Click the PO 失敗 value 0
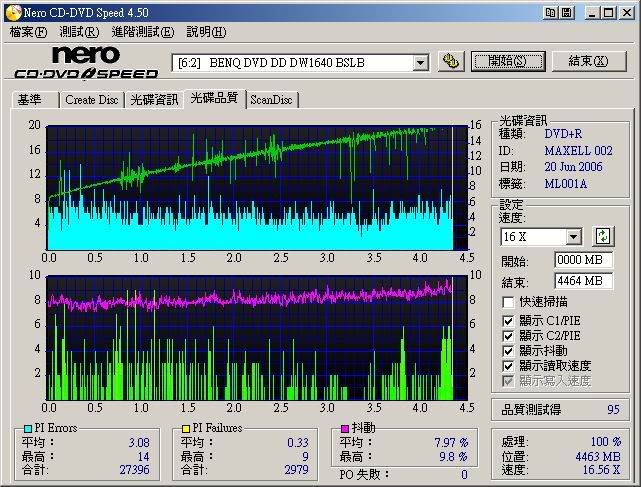641x487 pixels. point(464,475)
